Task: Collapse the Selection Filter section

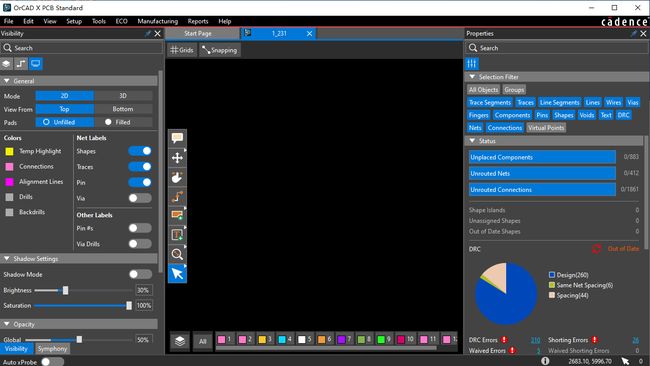Action: click(472, 77)
